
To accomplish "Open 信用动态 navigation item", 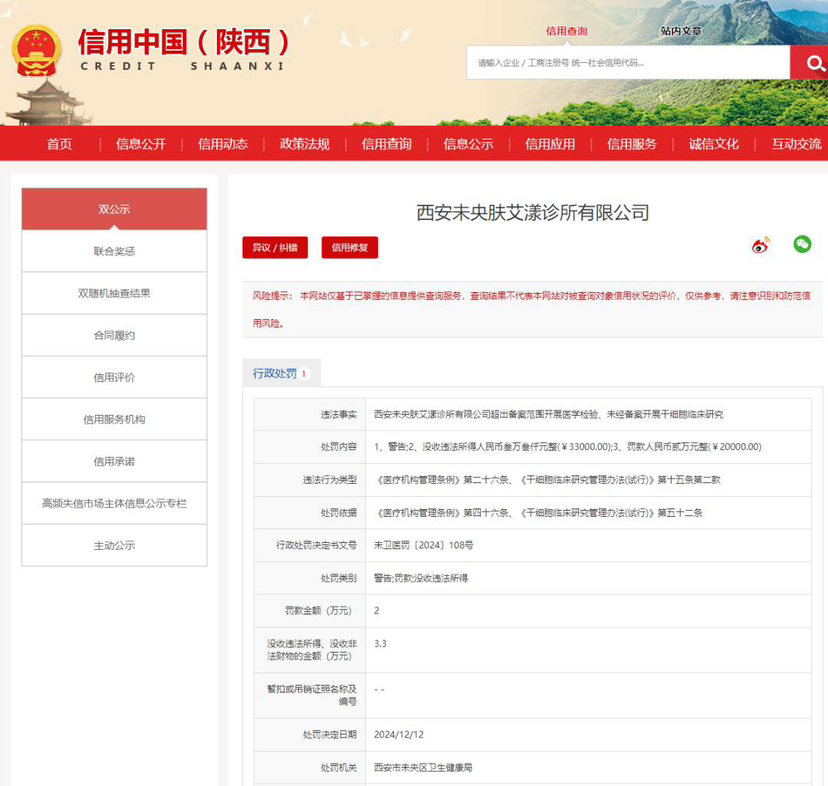I will tap(223, 144).
